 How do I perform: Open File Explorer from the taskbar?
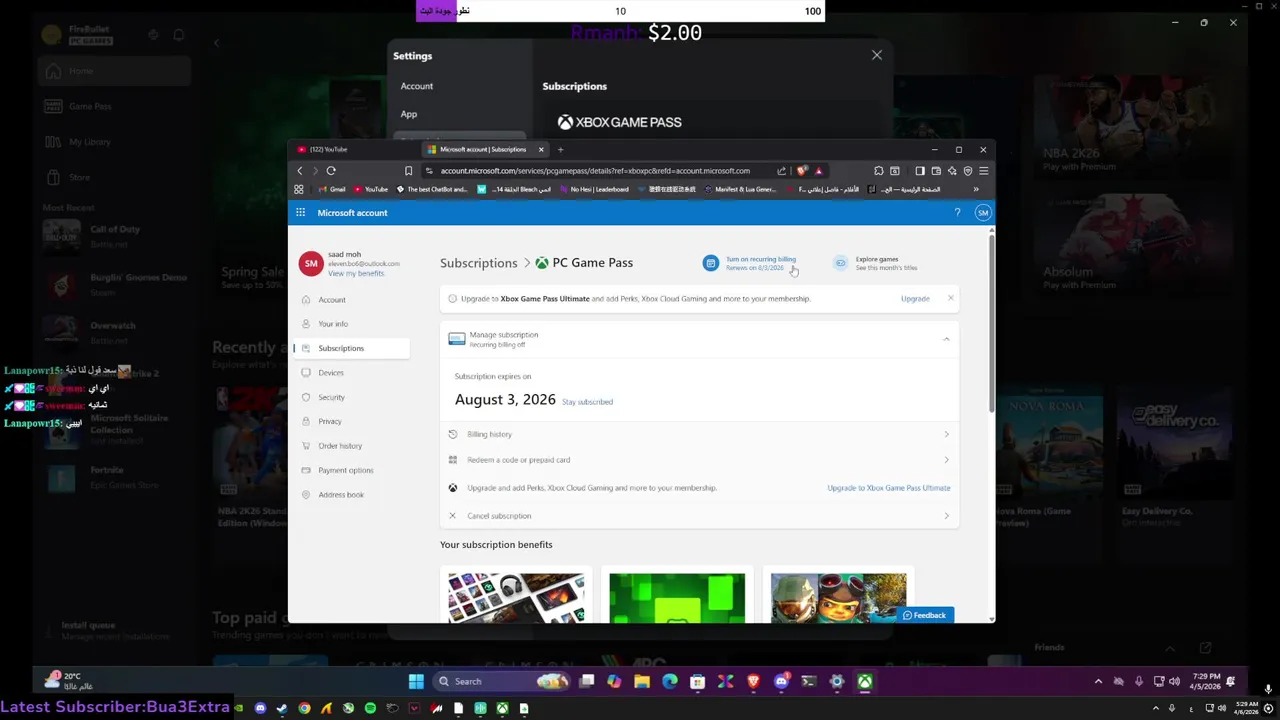point(642,682)
